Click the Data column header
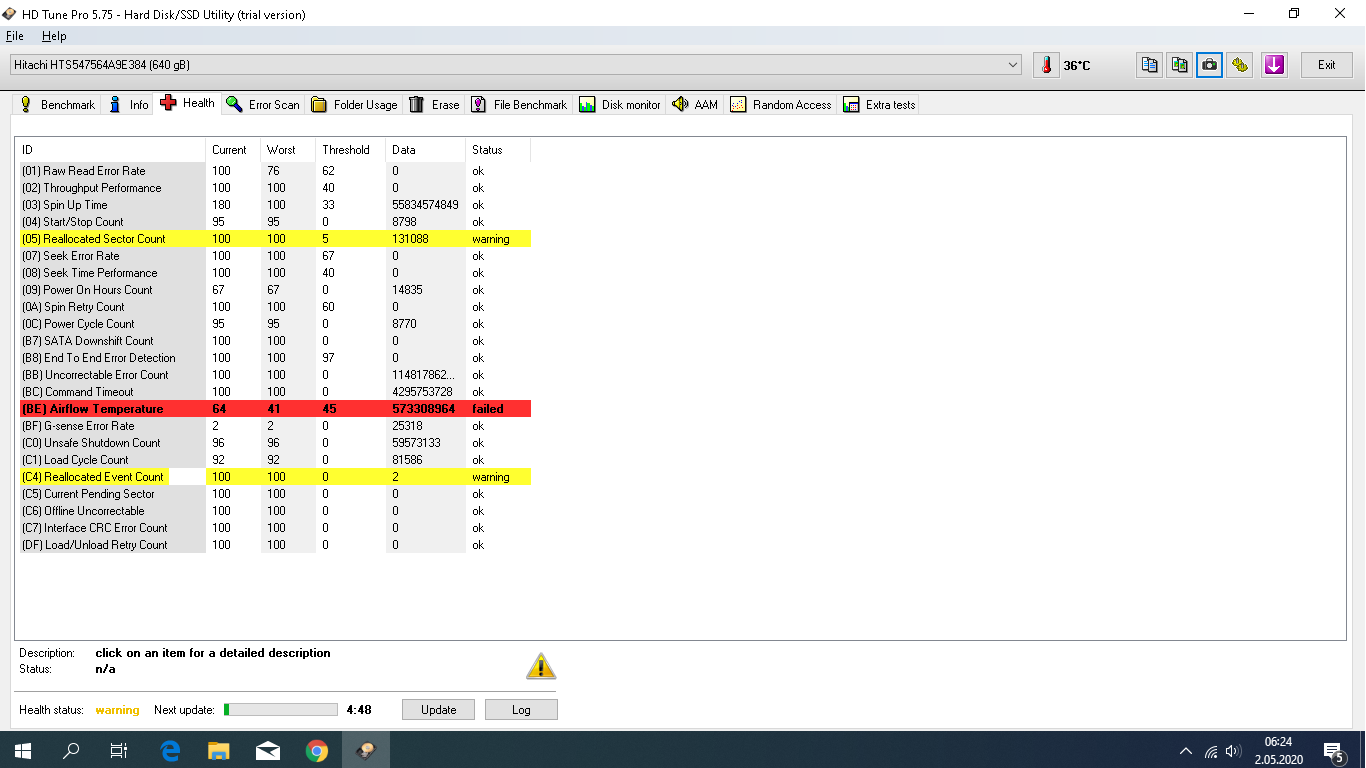The image size is (1366, 768). click(426, 150)
